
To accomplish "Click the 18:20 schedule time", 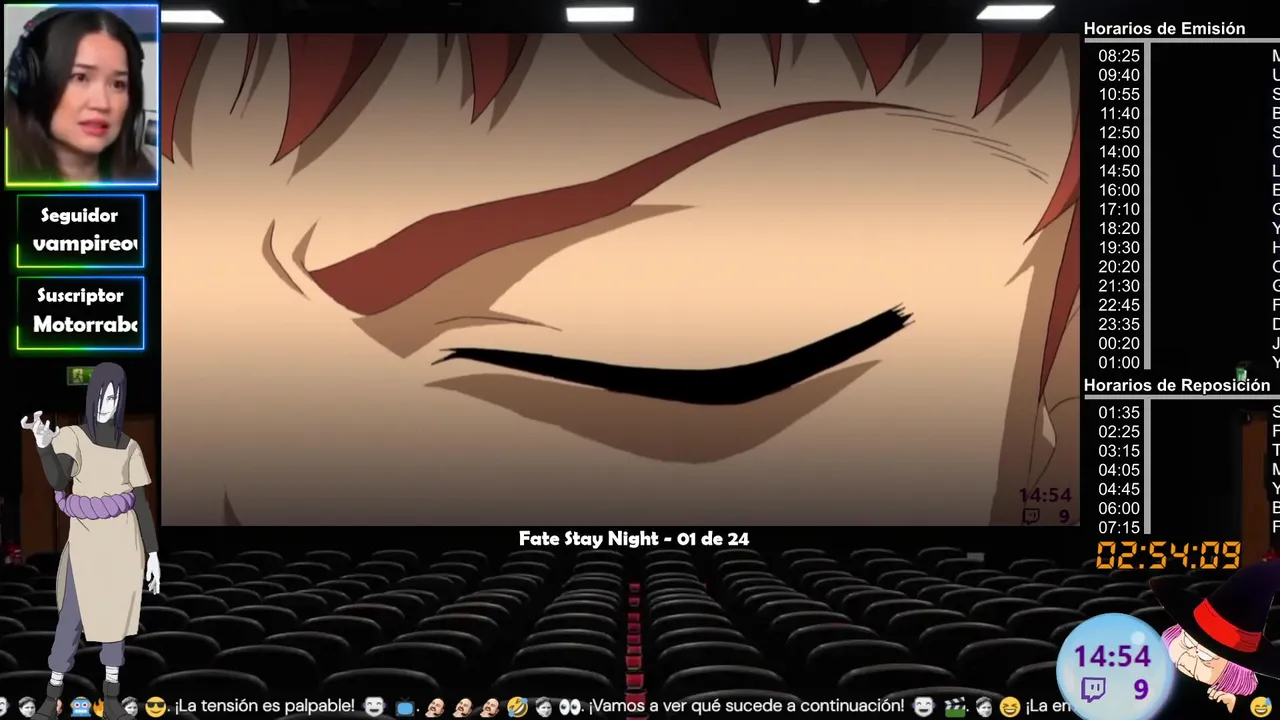I will click(x=1119, y=228).
